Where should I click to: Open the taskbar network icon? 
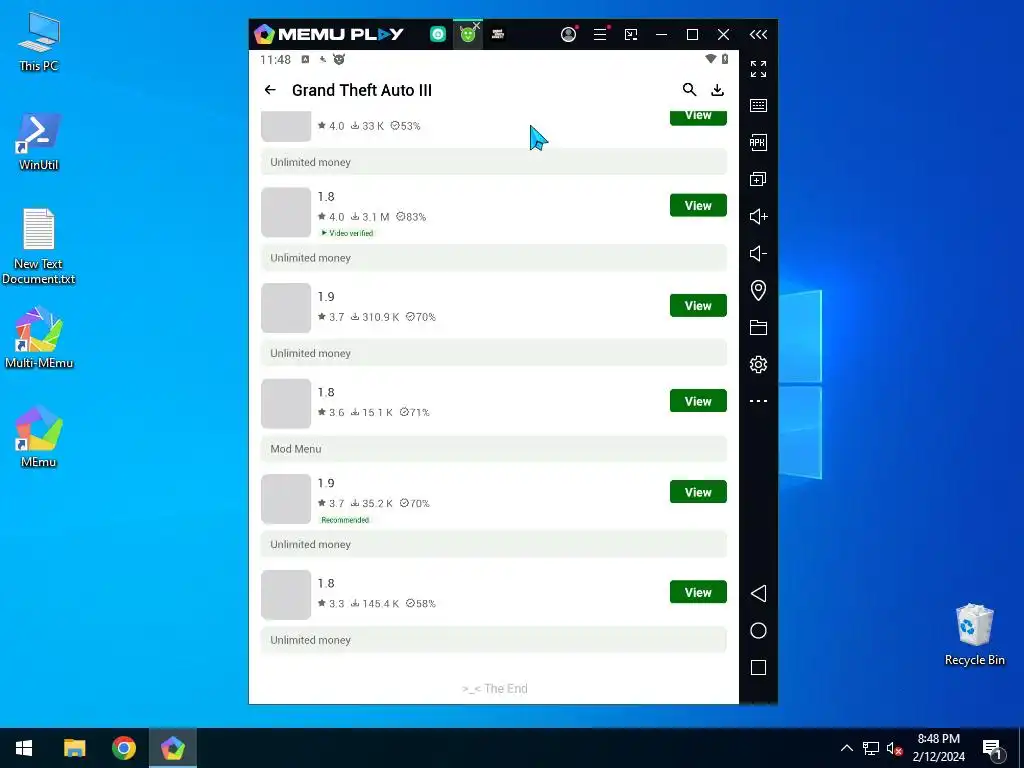coord(871,748)
